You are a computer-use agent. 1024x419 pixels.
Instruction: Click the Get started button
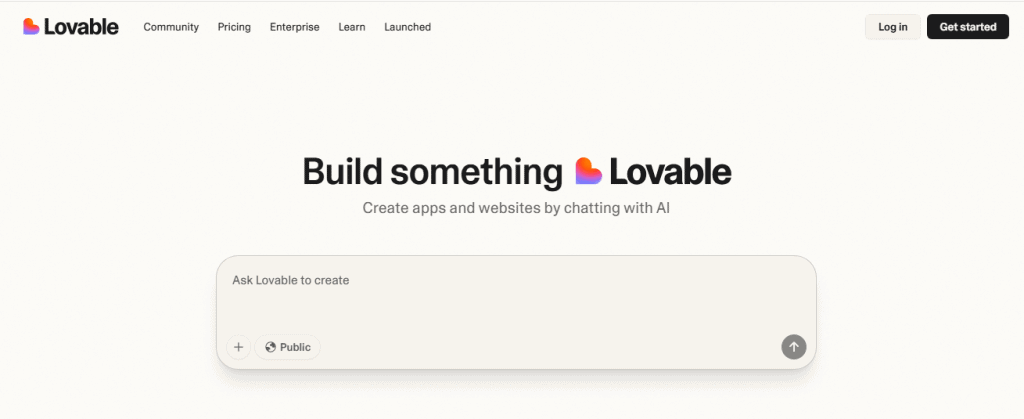968,27
